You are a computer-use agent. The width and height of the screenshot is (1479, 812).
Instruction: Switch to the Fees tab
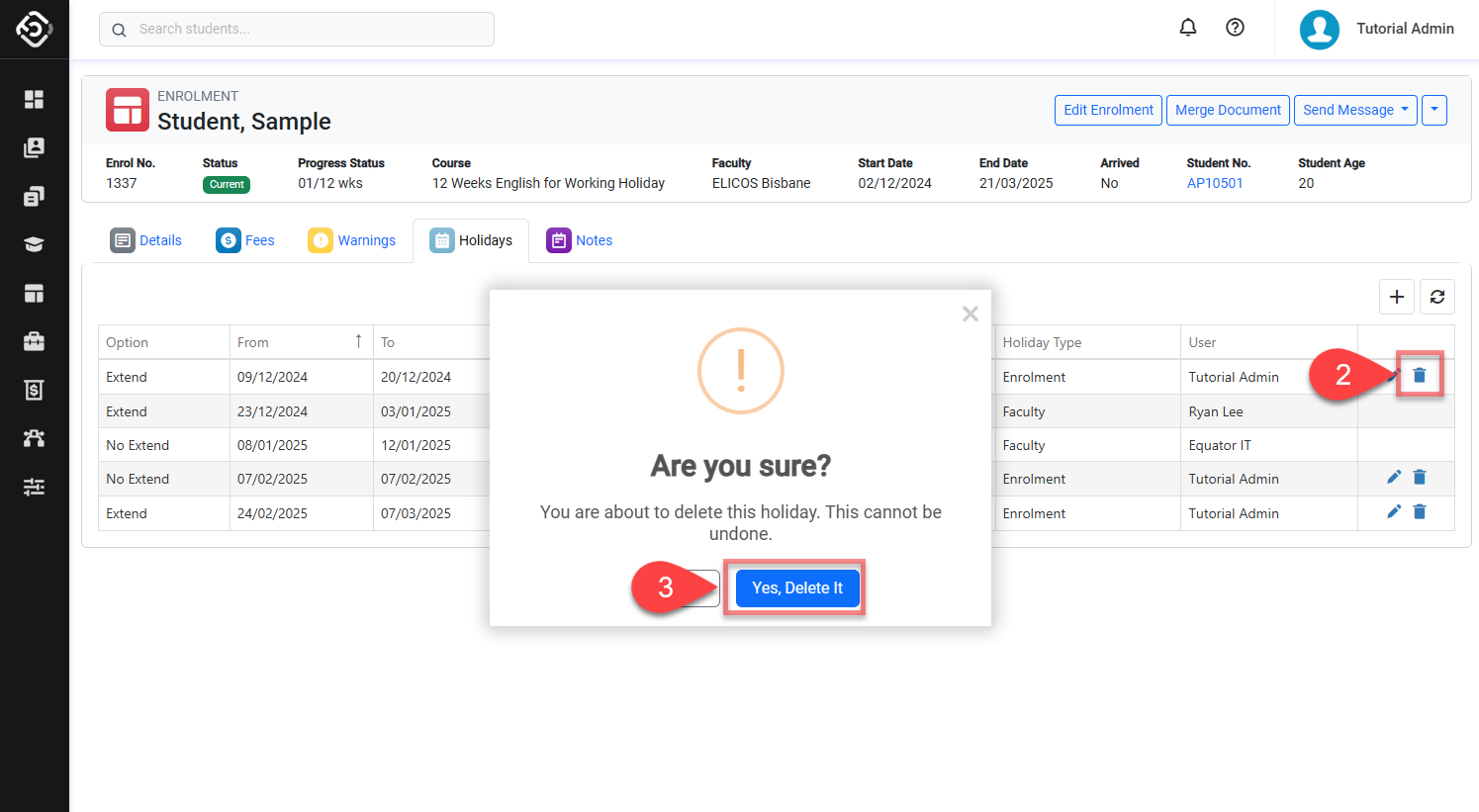[245, 240]
